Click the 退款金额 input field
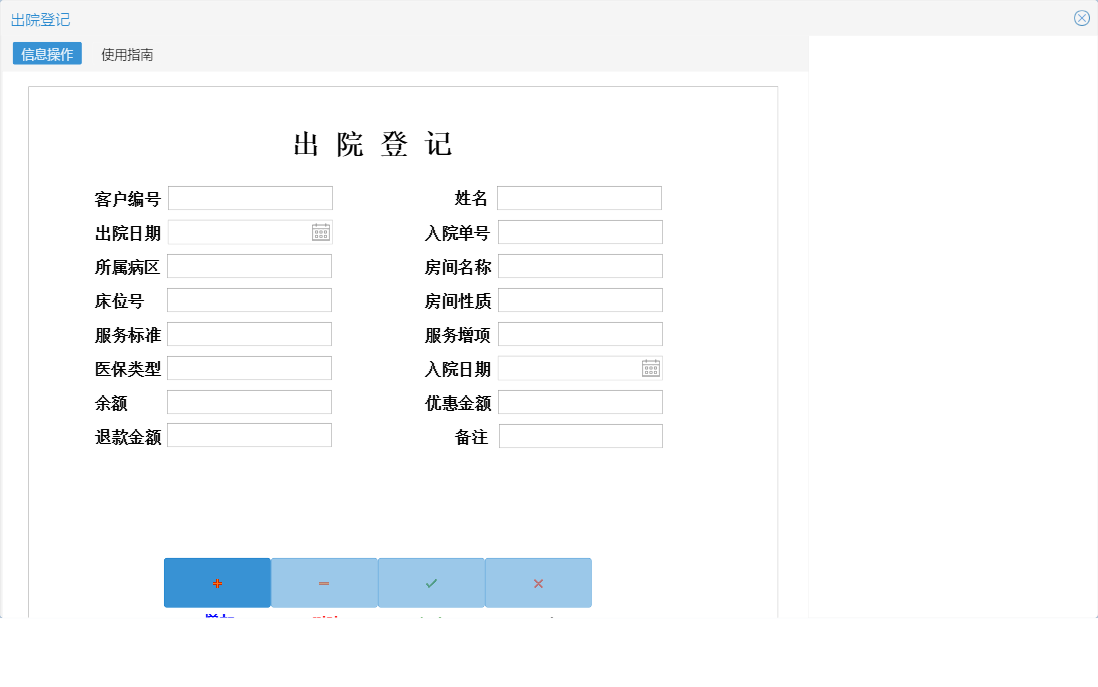1098x687 pixels. (x=250, y=434)
